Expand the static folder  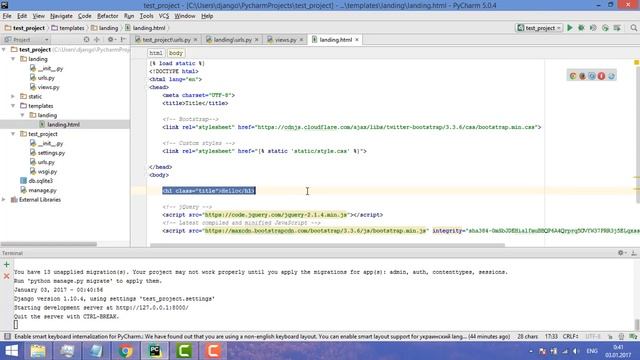click(13, 96)
